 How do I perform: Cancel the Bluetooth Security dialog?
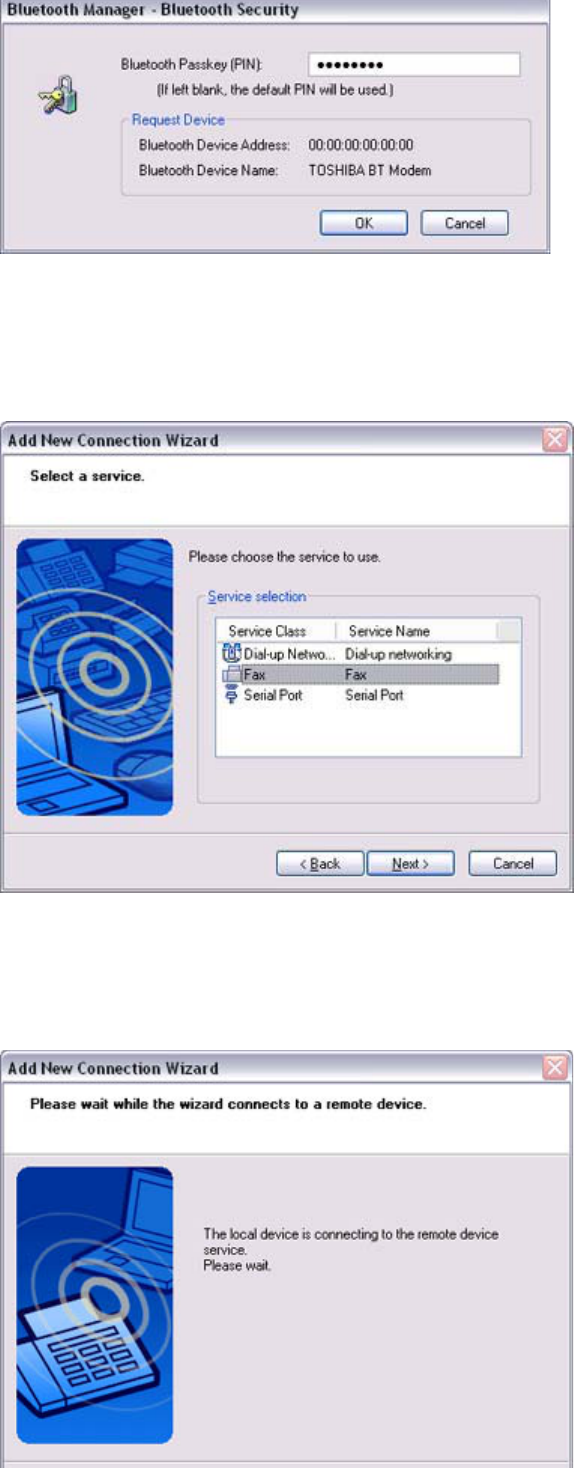(x=465, y=223)
